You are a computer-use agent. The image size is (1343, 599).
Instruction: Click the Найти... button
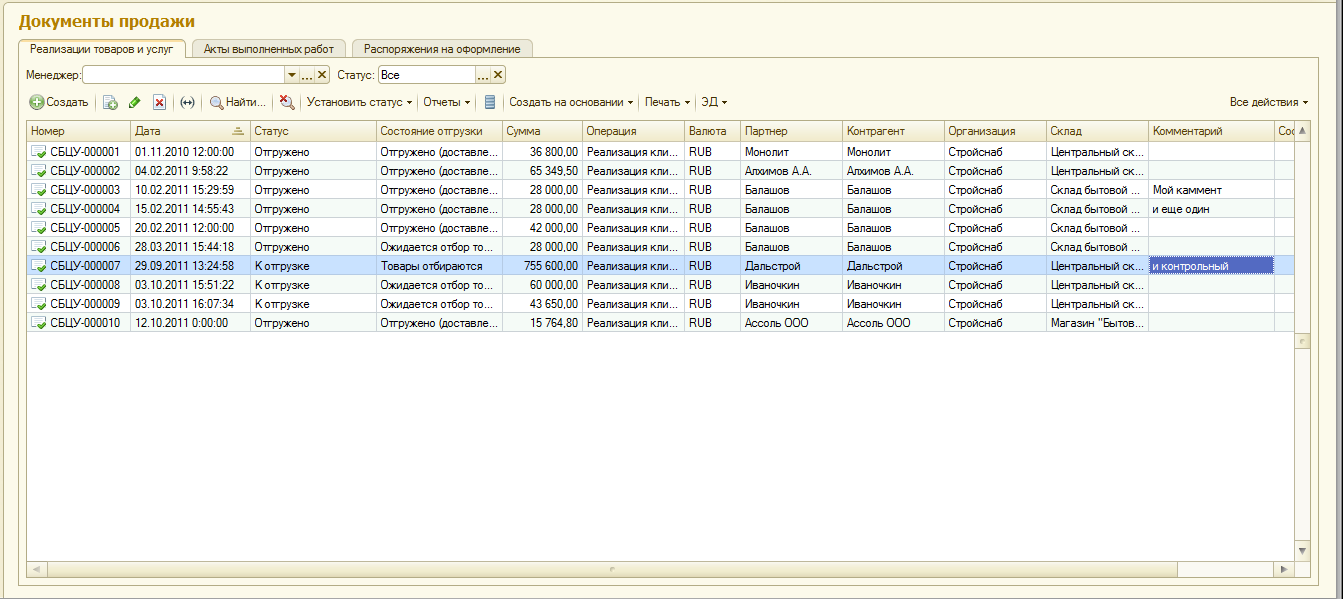[238, 102]
